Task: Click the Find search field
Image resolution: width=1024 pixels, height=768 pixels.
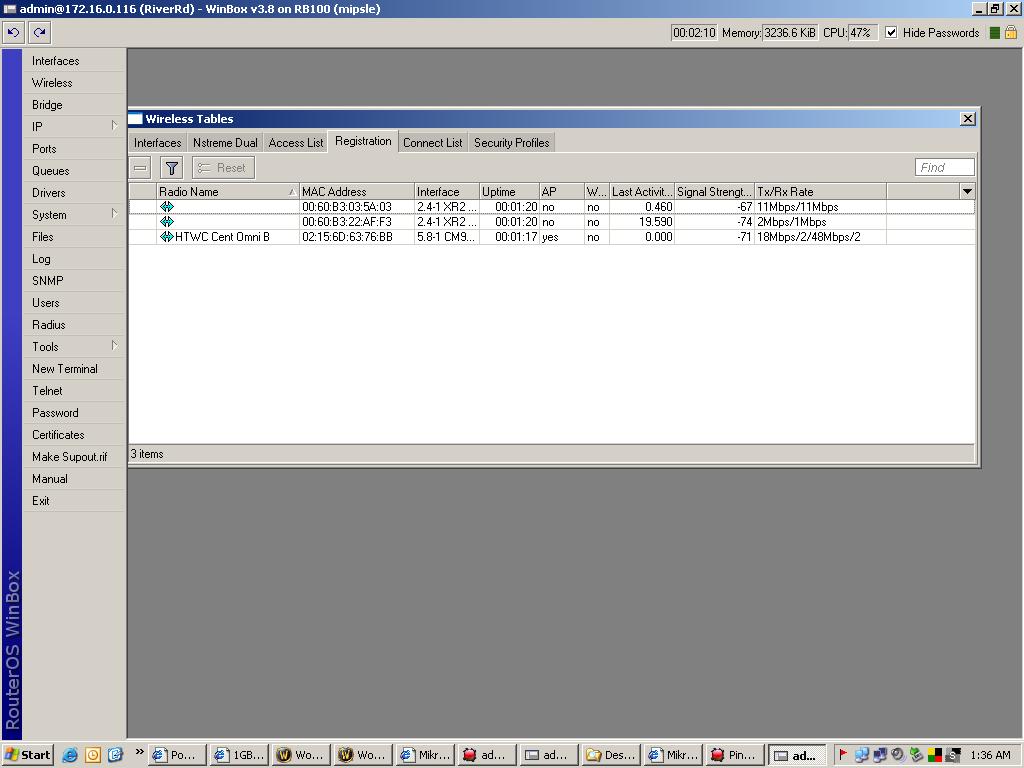Action: click(x=944, y=168)
